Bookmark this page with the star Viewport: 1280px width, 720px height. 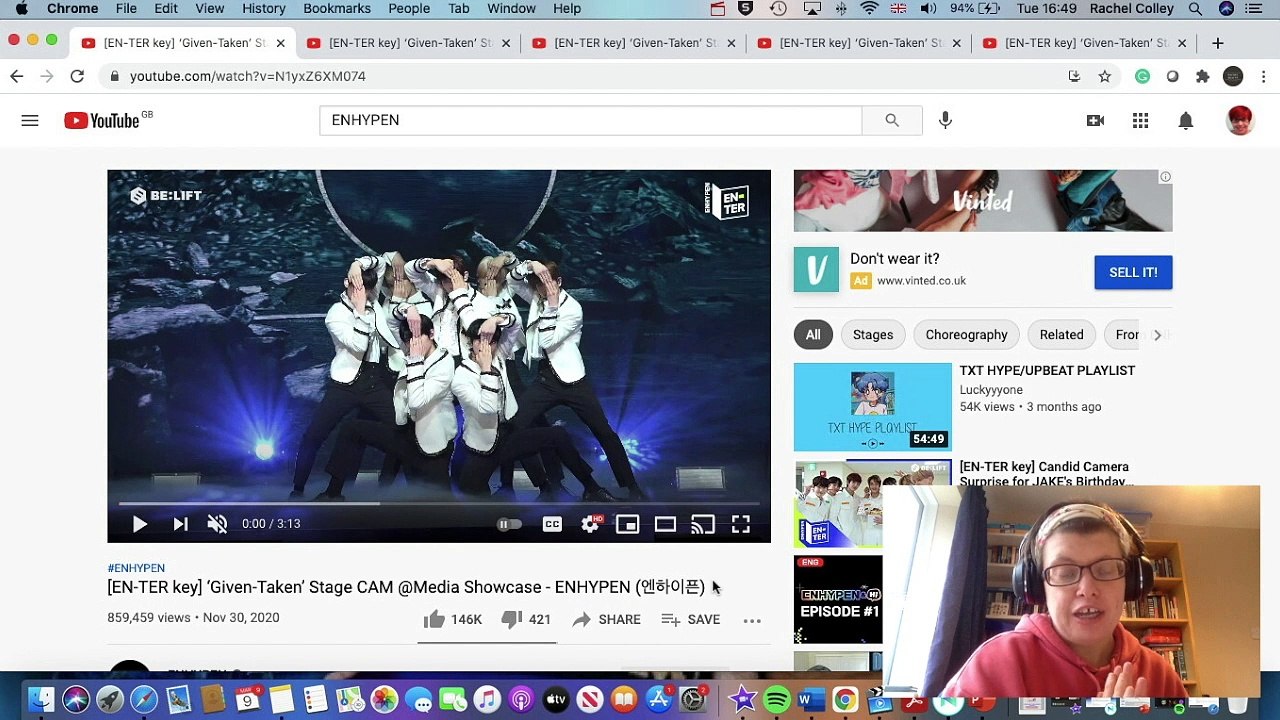[x=1105, y=76]
